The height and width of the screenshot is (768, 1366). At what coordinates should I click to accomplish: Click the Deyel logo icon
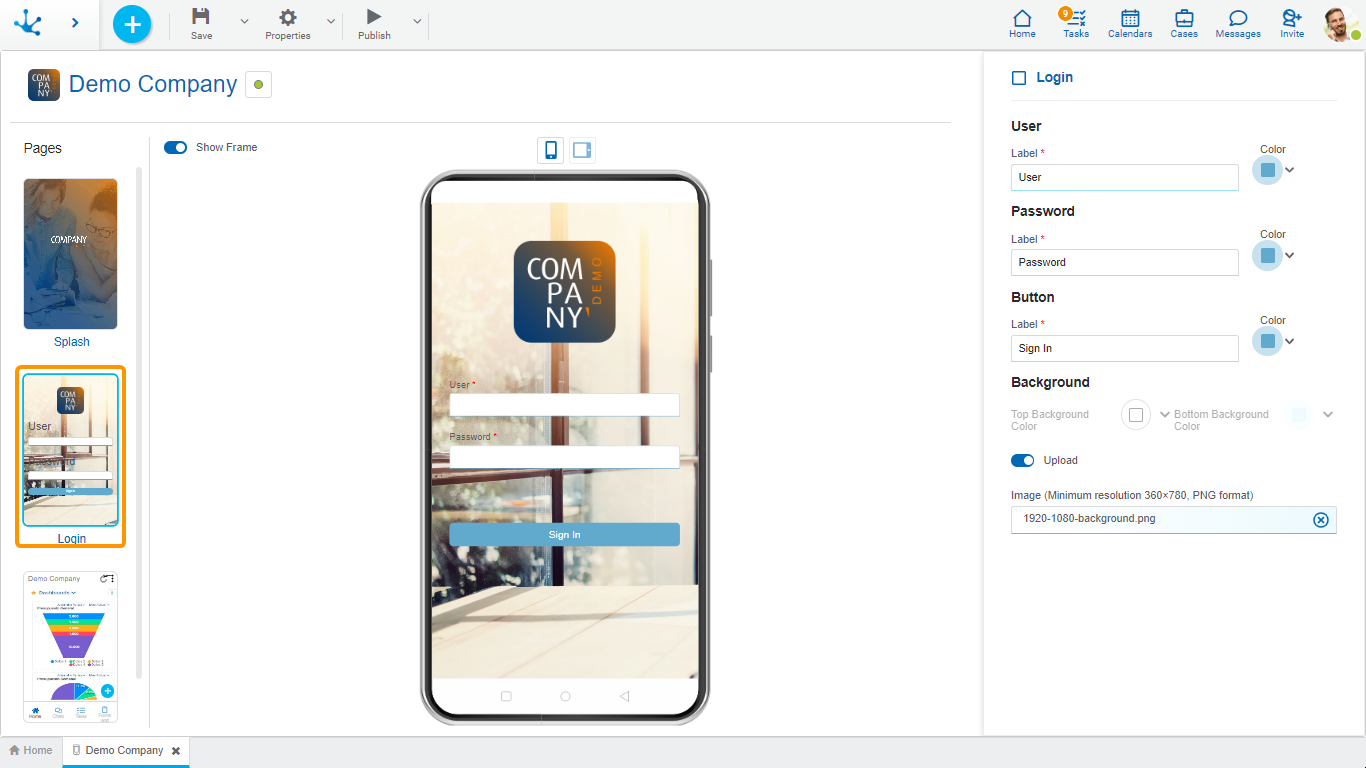click(28, 22)
